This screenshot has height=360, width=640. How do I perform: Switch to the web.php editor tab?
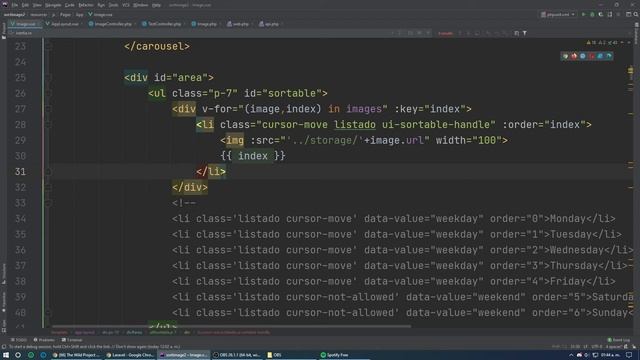(238, 24)
